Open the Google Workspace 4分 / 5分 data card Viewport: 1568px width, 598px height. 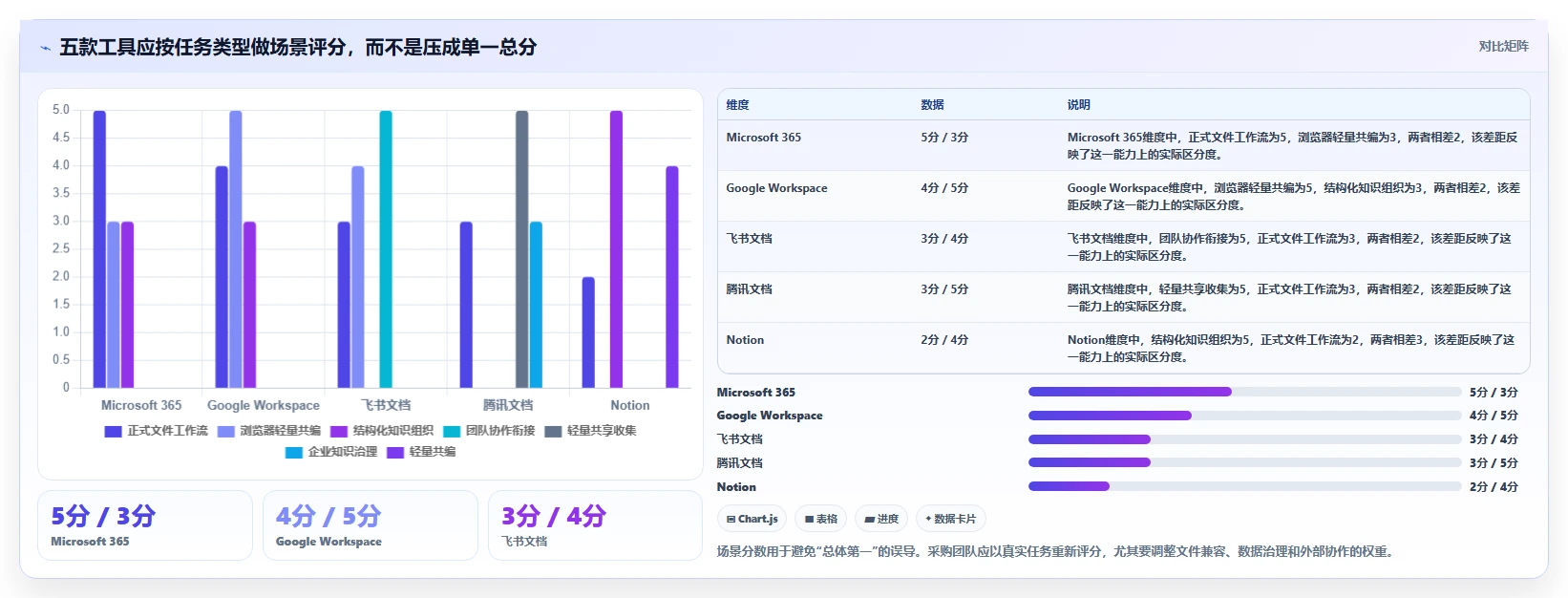[x=371, y=525]
